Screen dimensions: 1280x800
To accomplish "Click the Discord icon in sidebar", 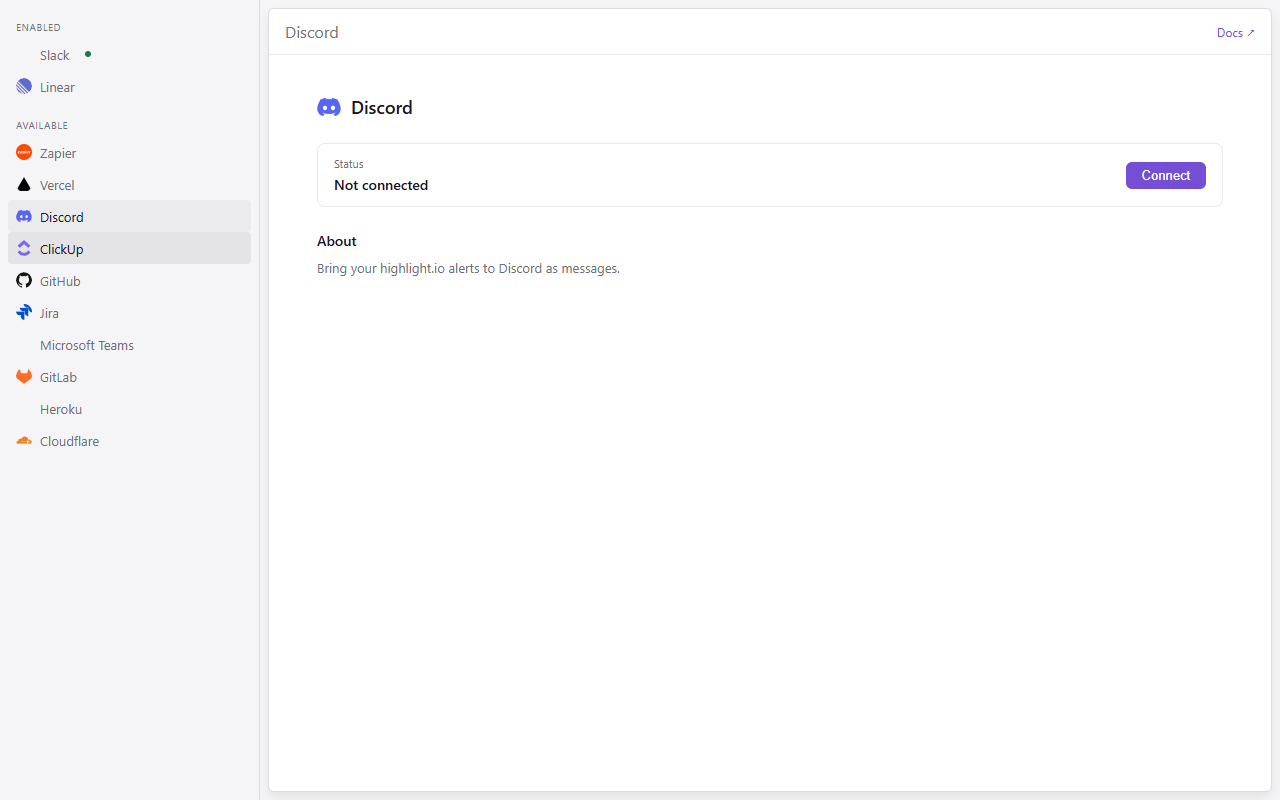I will [x=24, y=217].
